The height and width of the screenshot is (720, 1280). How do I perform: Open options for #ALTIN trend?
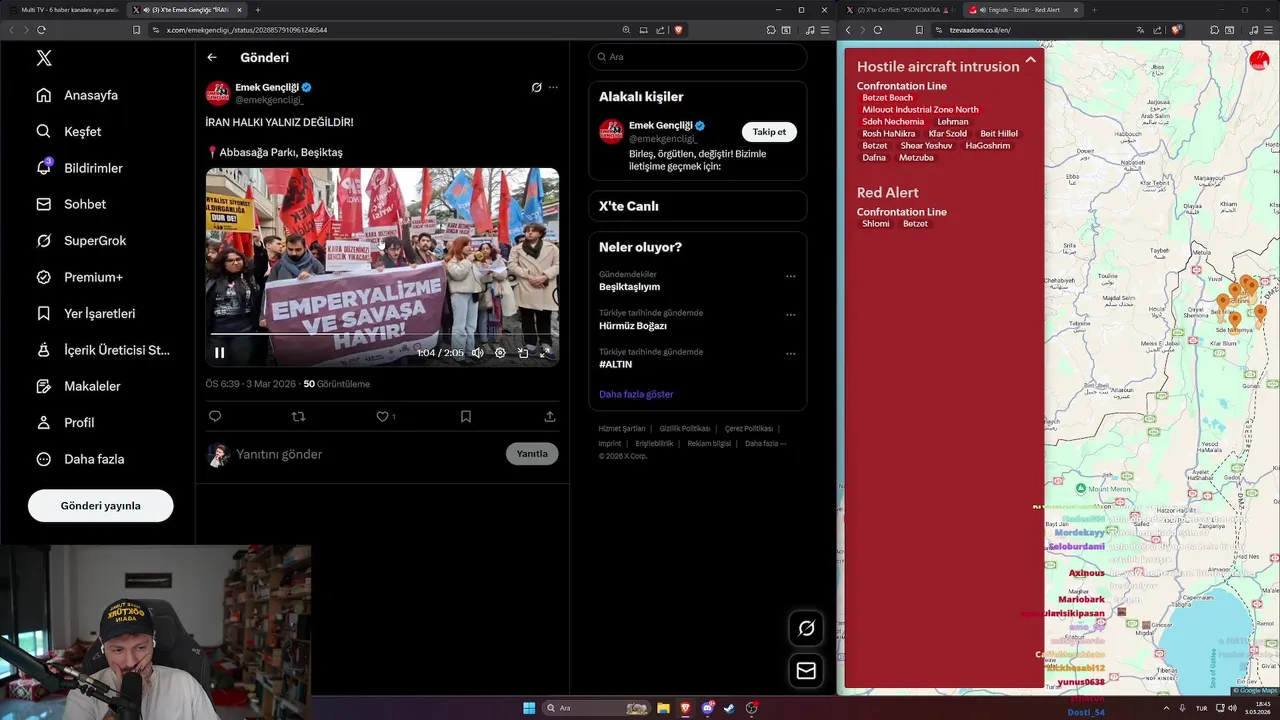[790, 354]
